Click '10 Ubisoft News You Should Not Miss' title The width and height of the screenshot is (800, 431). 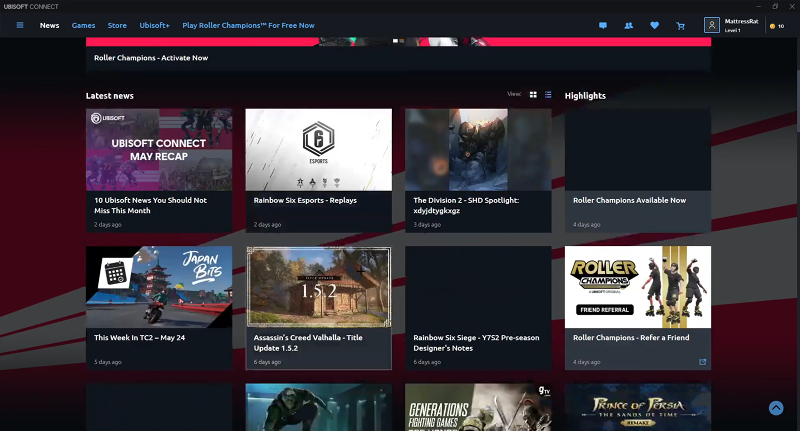pos(151,205)
